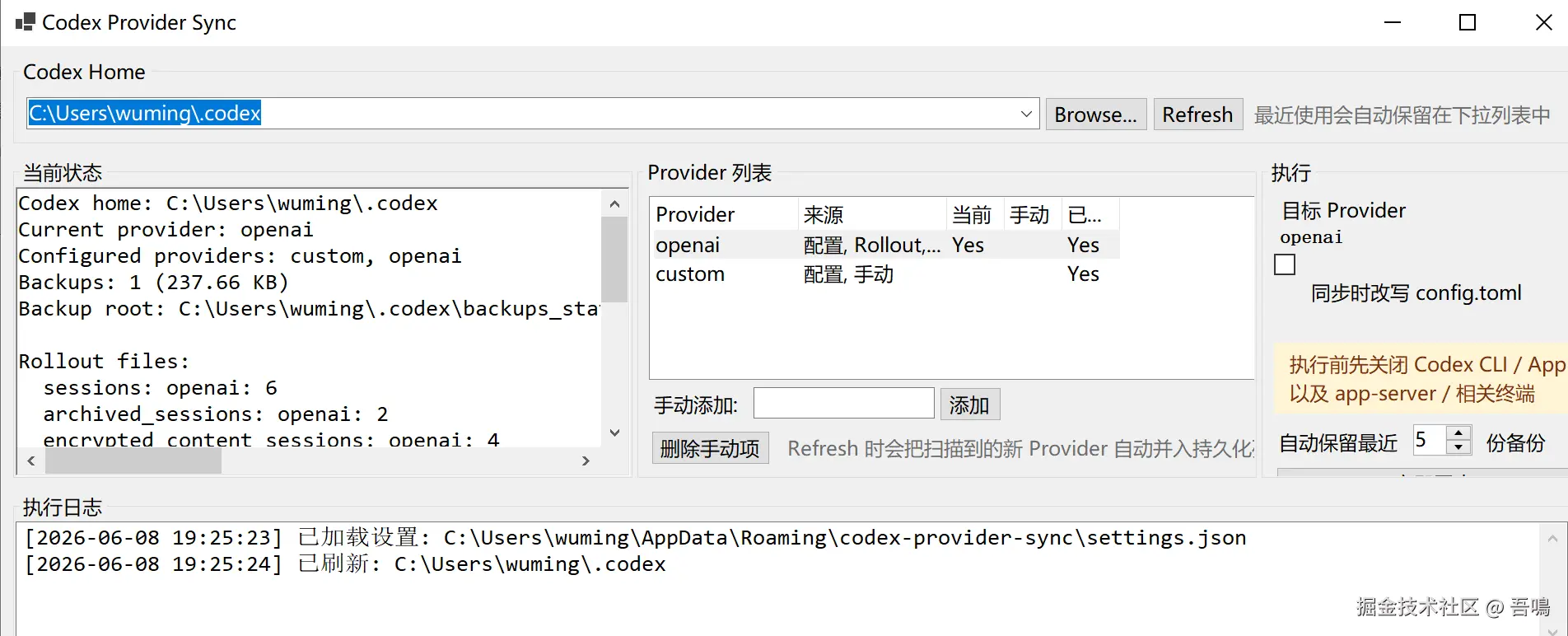Increase backup count with spinner up arrow
The width and height of the screenshot is (1568, 636).
point(1458,433)
